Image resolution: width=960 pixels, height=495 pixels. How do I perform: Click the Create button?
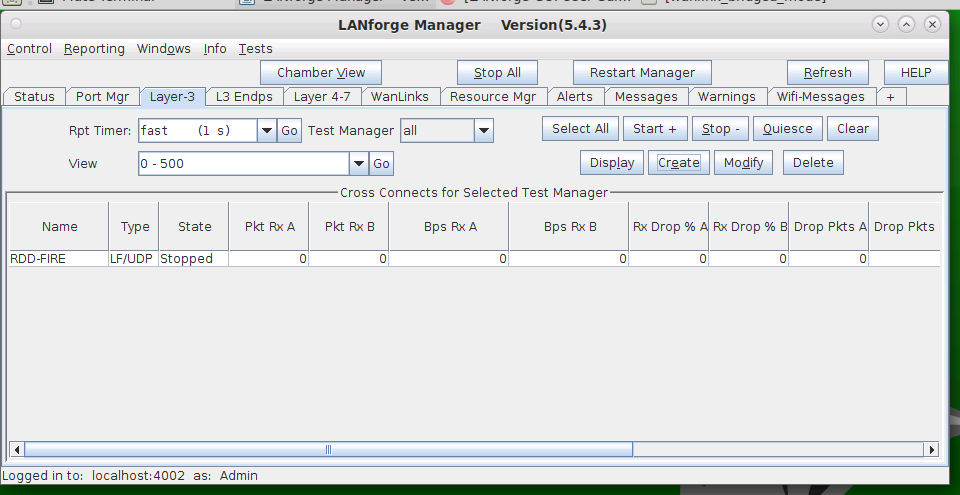(x=678, y=162)
